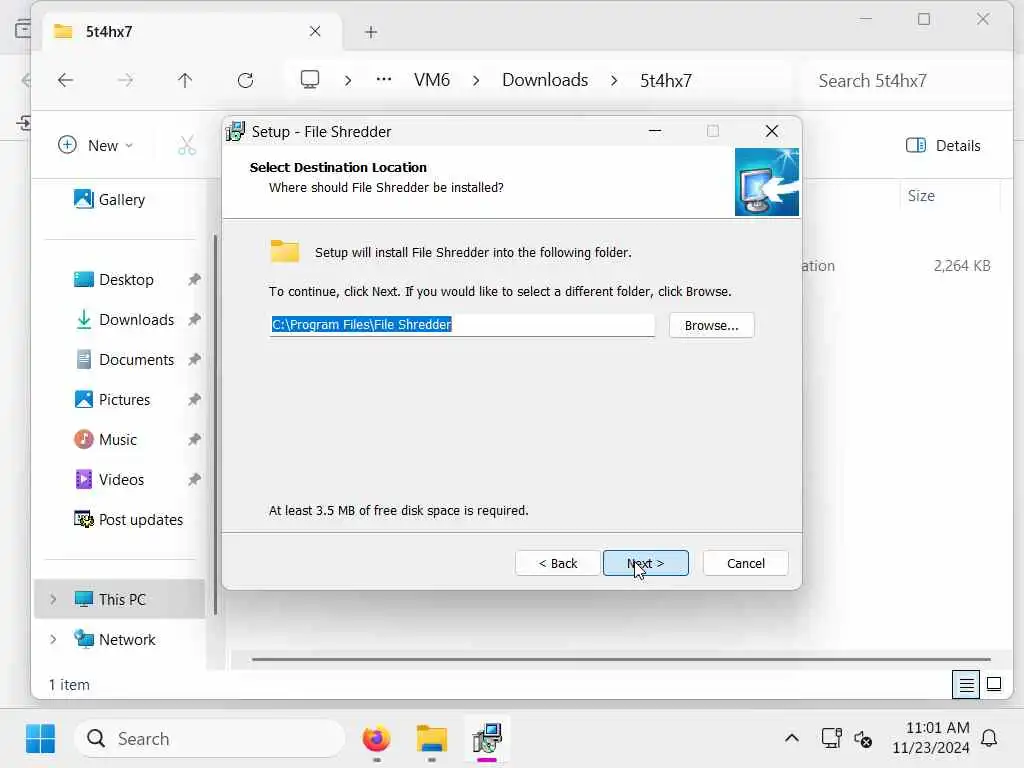Open Post updates in navigation pane
The height and width of the screenshot is (768, 1024).
click(x=128, y=519)
